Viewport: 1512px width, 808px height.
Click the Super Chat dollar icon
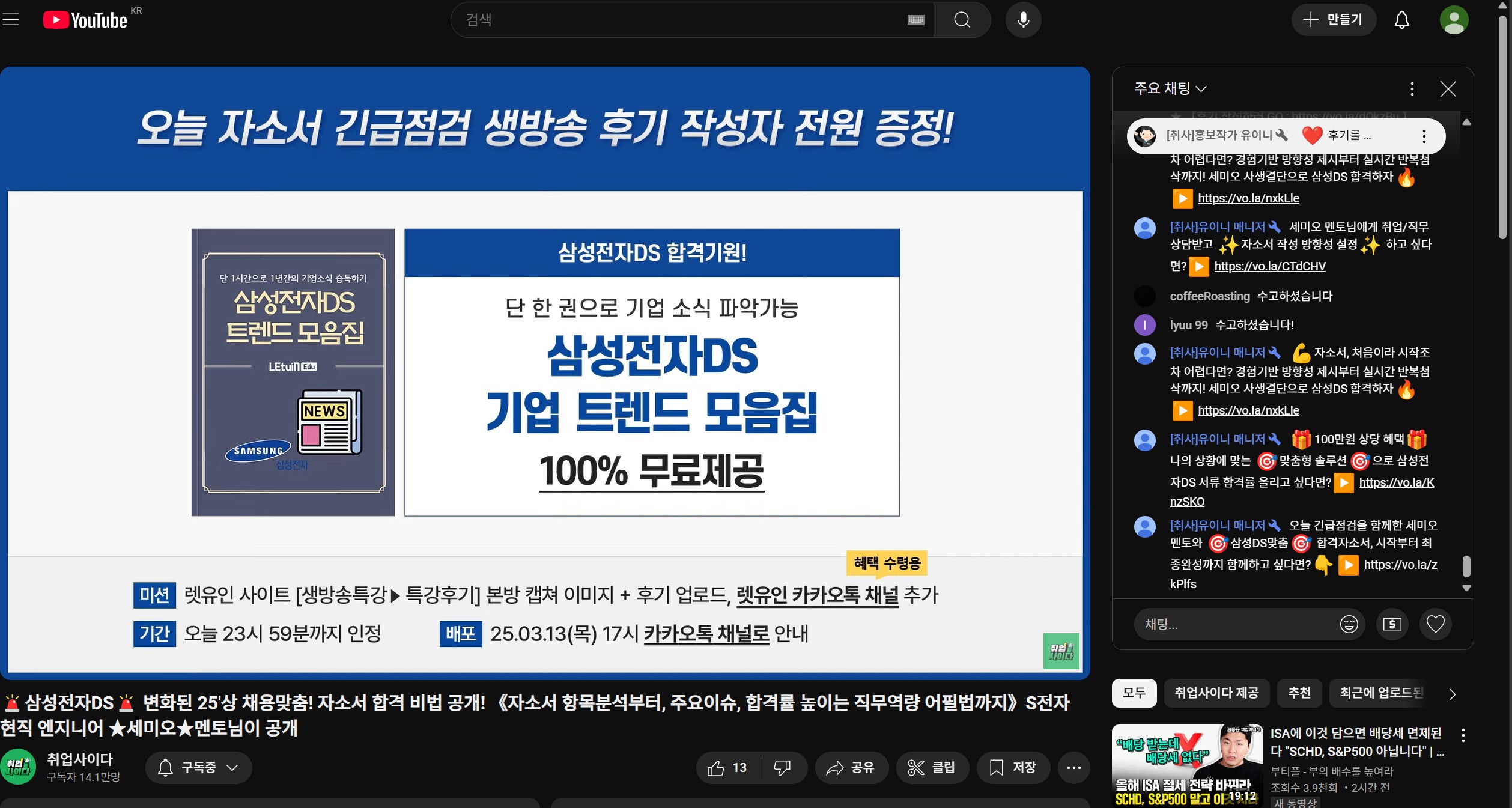pyautogui.click(x=1392, y=624)
